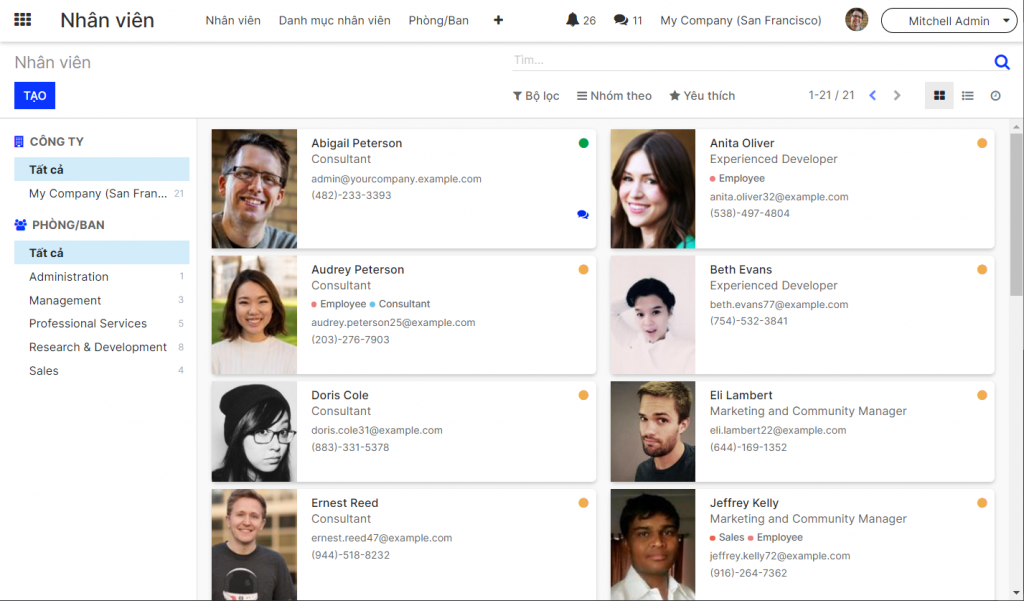
Task: Filter by My Company (San Fran... in sidebar
Action: [102, 193]
